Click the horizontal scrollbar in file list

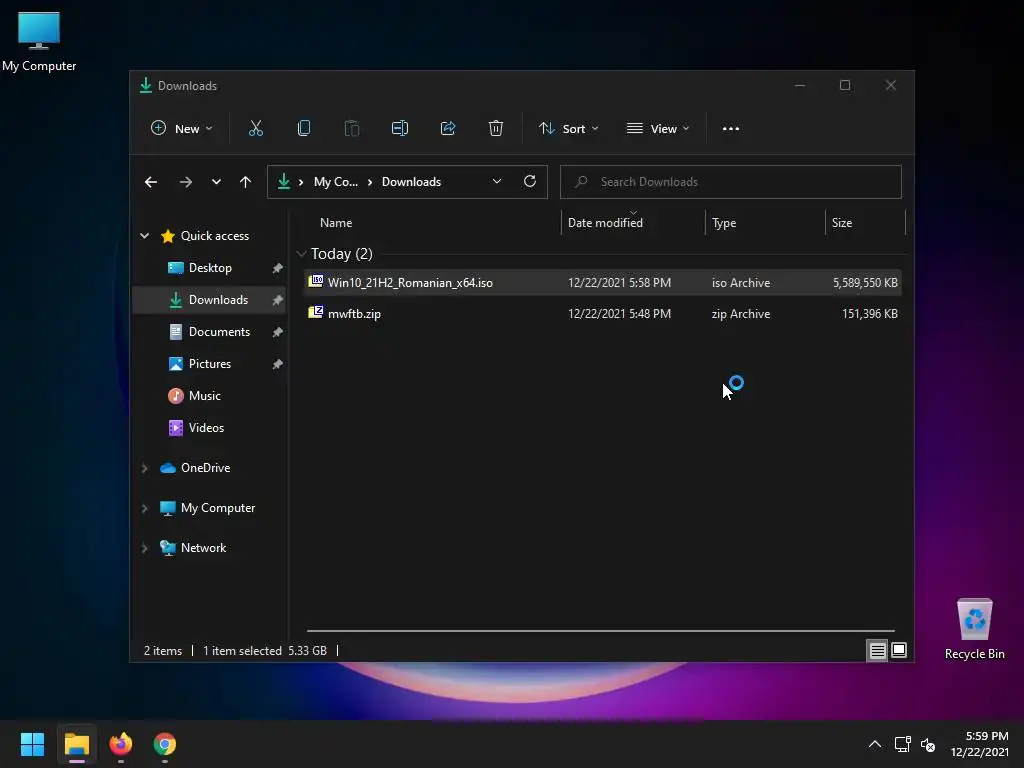[600, 631]
